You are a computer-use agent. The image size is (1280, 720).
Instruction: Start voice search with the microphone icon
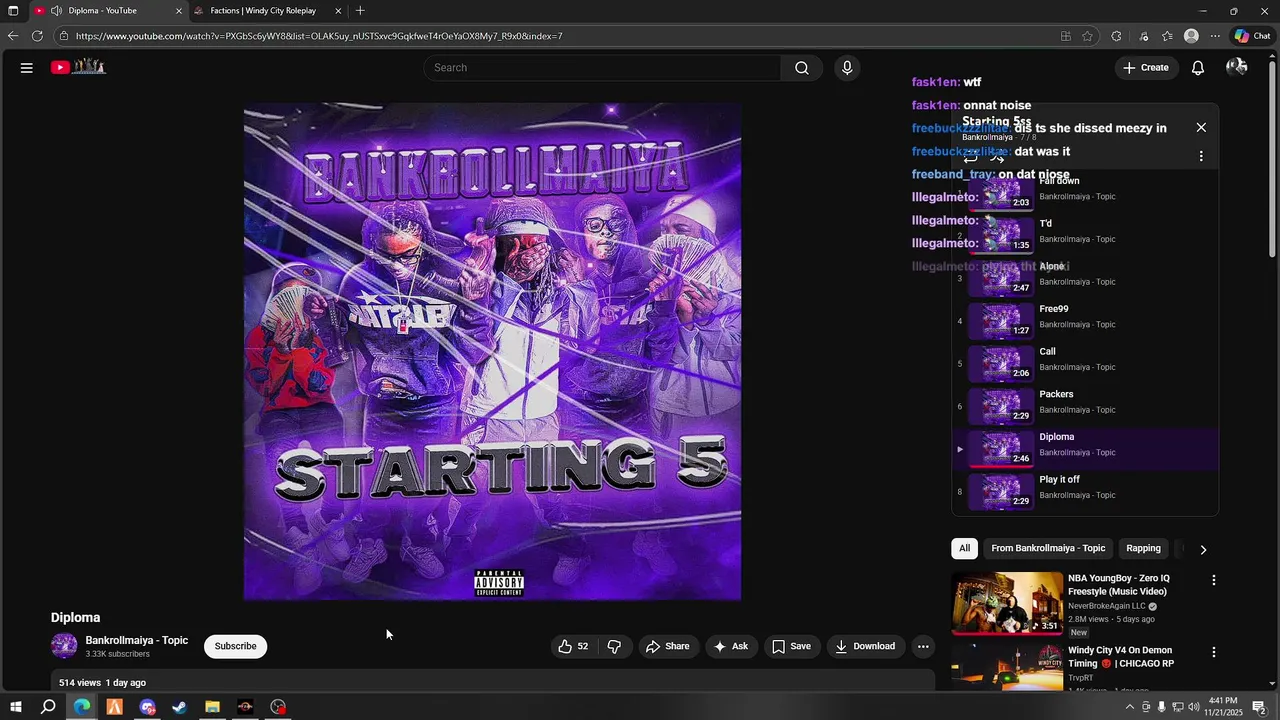click(x=847, y=68)
